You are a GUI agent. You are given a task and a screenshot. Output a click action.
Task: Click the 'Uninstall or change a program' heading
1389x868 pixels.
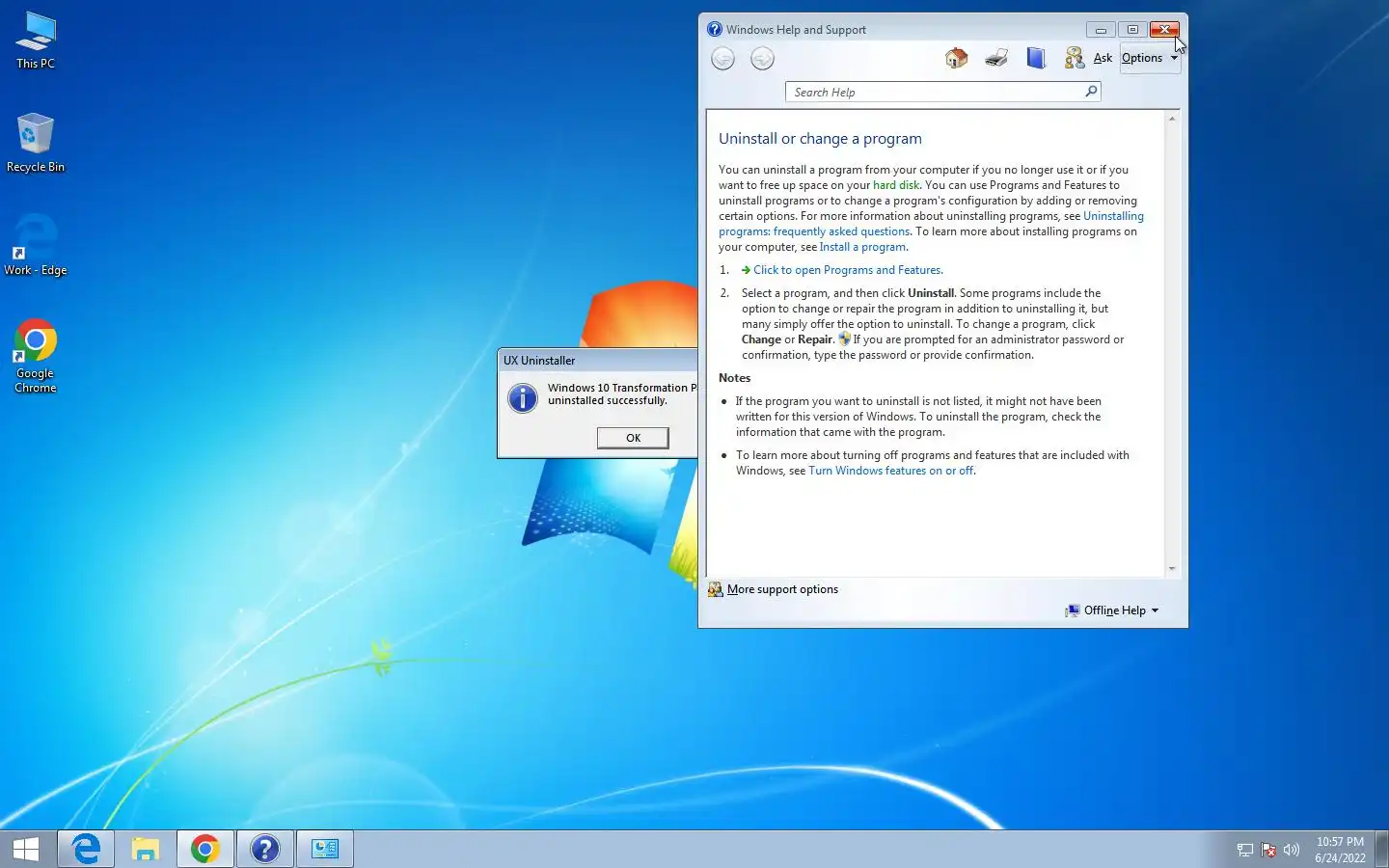coord(820,139)
